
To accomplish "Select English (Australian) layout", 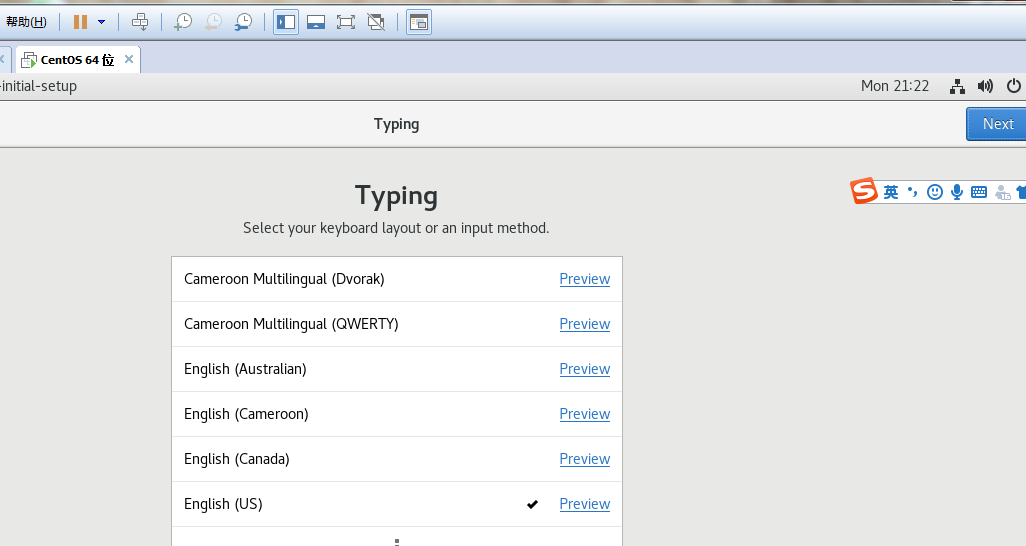I will (397, 370).
